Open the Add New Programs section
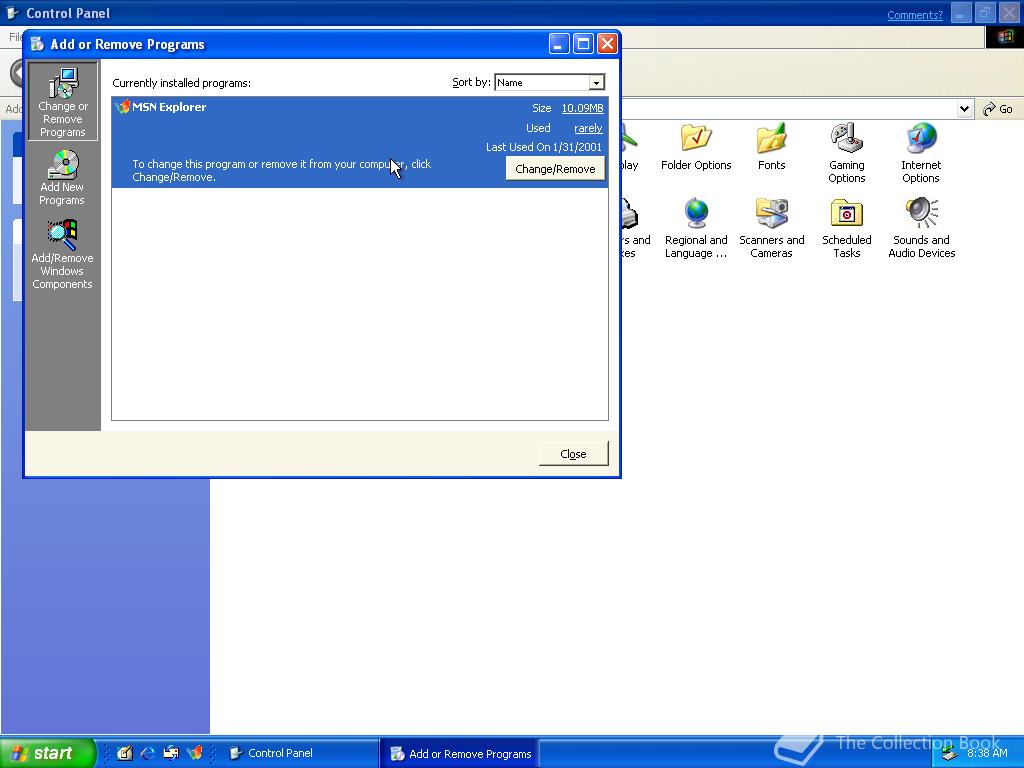This screenshot has width=1024, height=768. [62, 177]
